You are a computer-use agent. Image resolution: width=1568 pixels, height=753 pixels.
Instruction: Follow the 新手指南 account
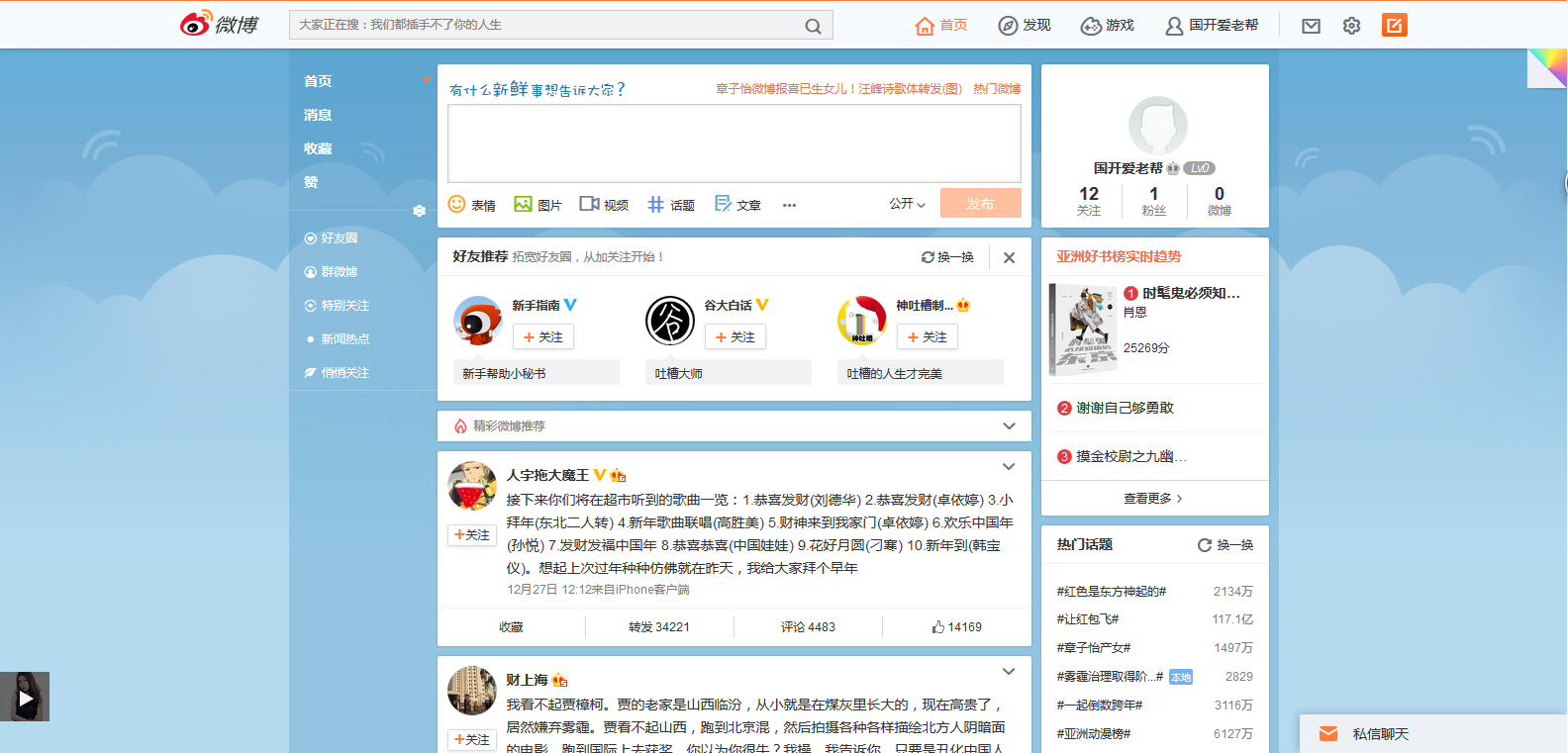click(x=542, y=337)
